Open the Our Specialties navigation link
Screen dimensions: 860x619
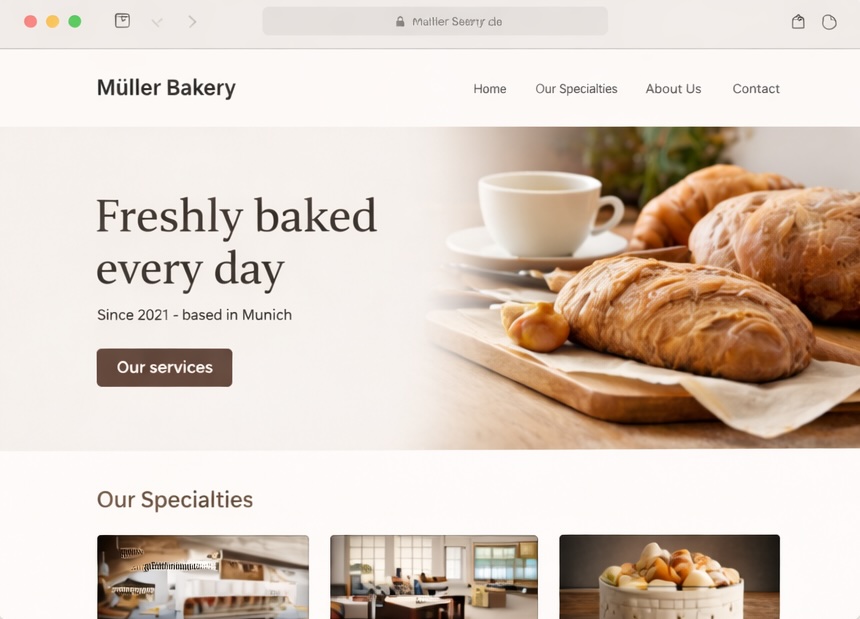click(576, 89)
